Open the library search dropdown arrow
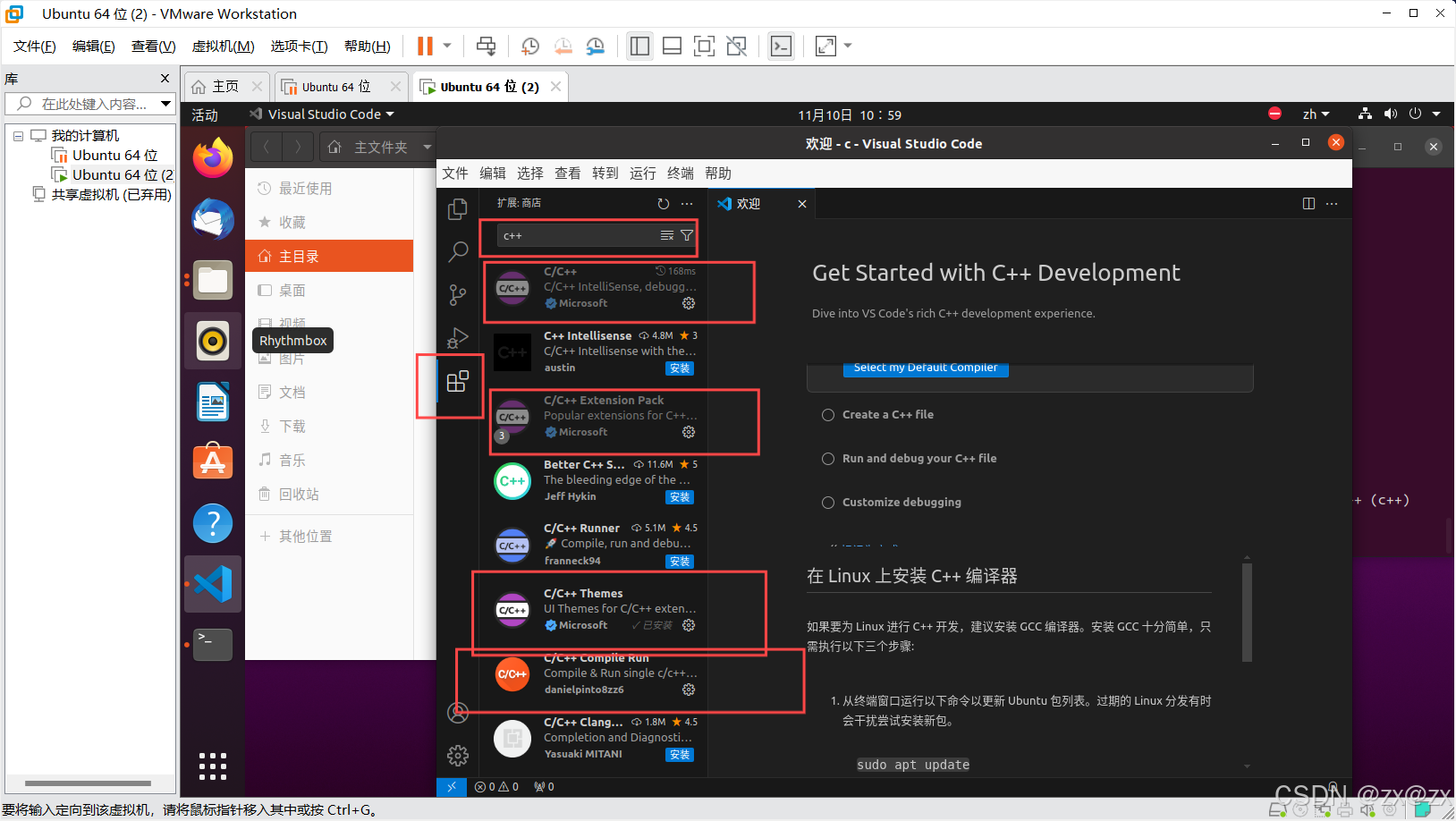The height and width of the screenshot is (821, 1456). tap(165, 104)
